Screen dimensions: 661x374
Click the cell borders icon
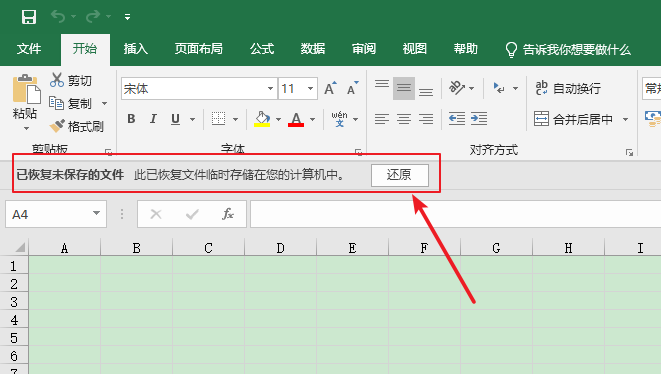point(218,119)
